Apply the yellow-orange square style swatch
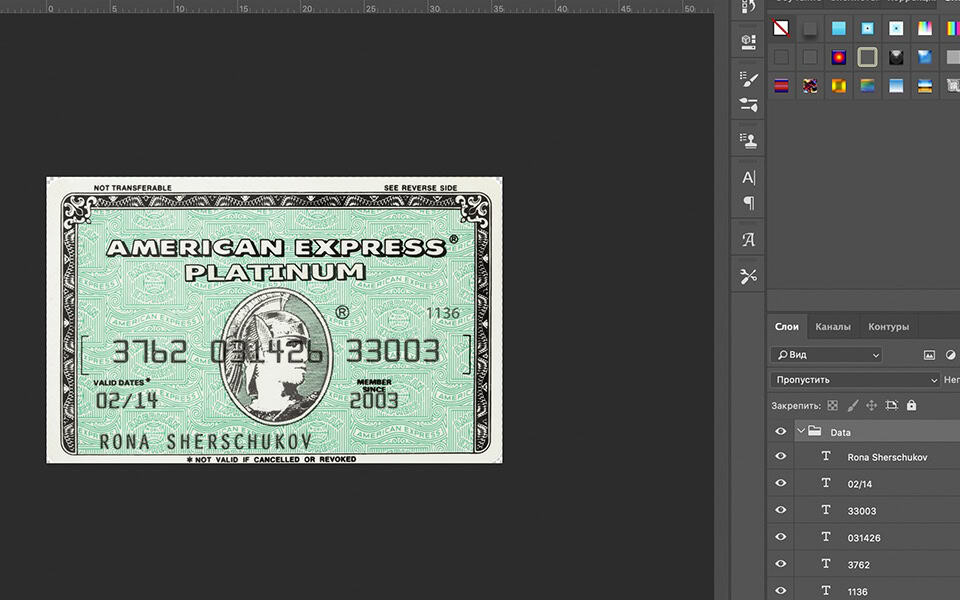This screenshot has width=960, height=600. click(839, 86)
